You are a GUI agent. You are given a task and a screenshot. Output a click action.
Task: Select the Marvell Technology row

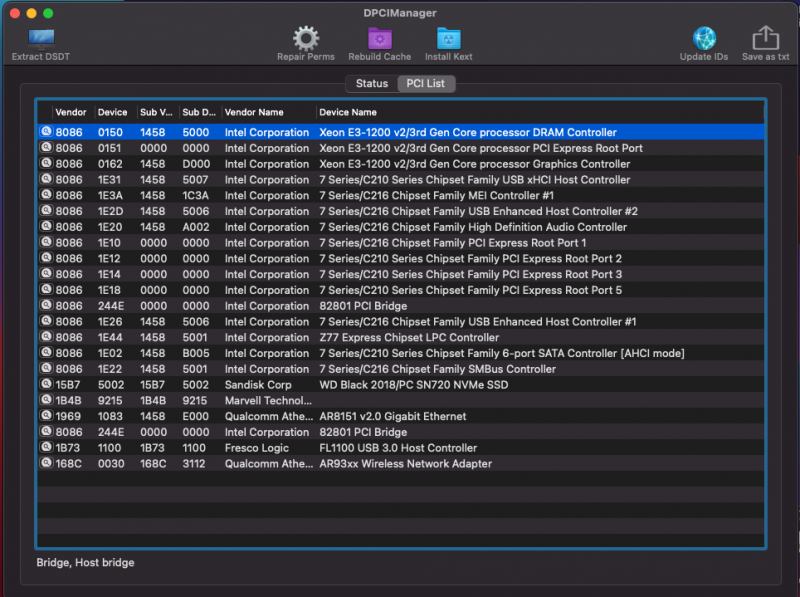[x=266, y=401]
